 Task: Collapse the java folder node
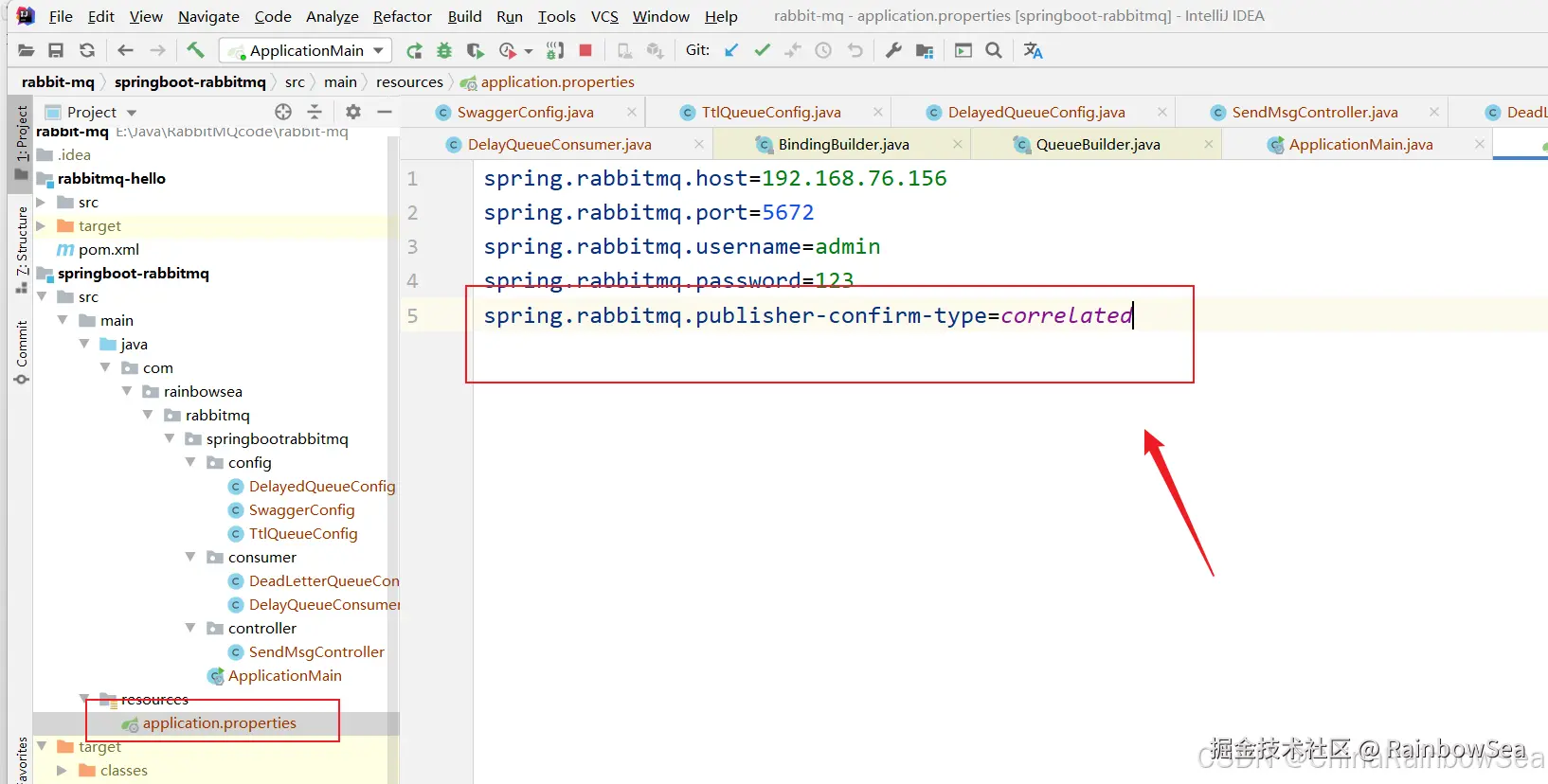pos(84,344)
